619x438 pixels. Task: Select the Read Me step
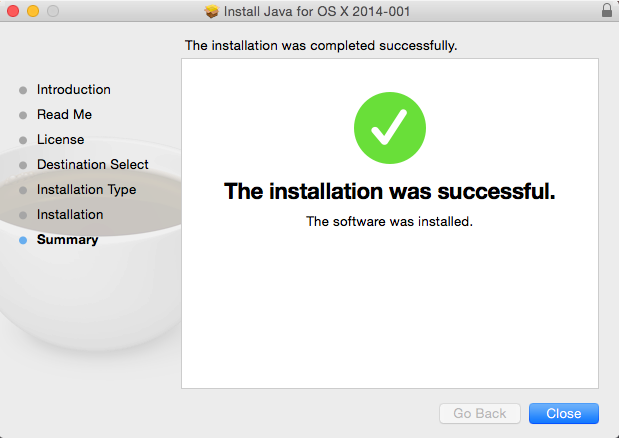coord(64,114)
